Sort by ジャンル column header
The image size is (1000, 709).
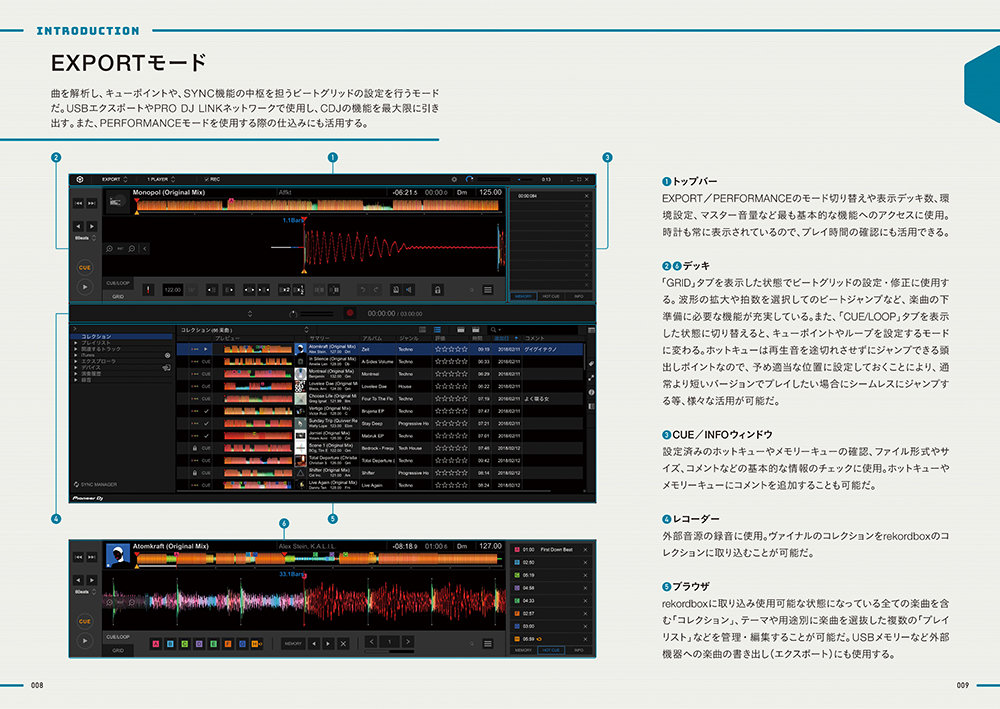pyautogui.click(x=408, y=339)
